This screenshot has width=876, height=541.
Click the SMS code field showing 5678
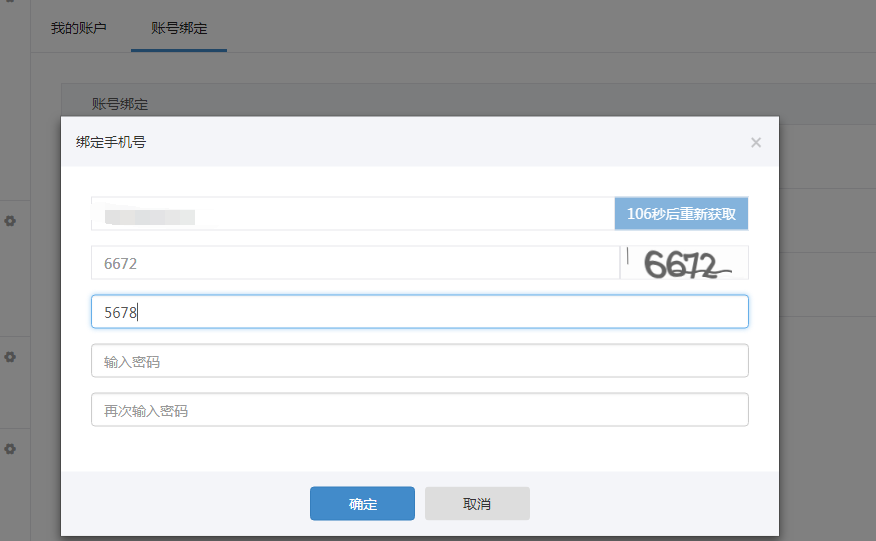click(x=419, y=312)
